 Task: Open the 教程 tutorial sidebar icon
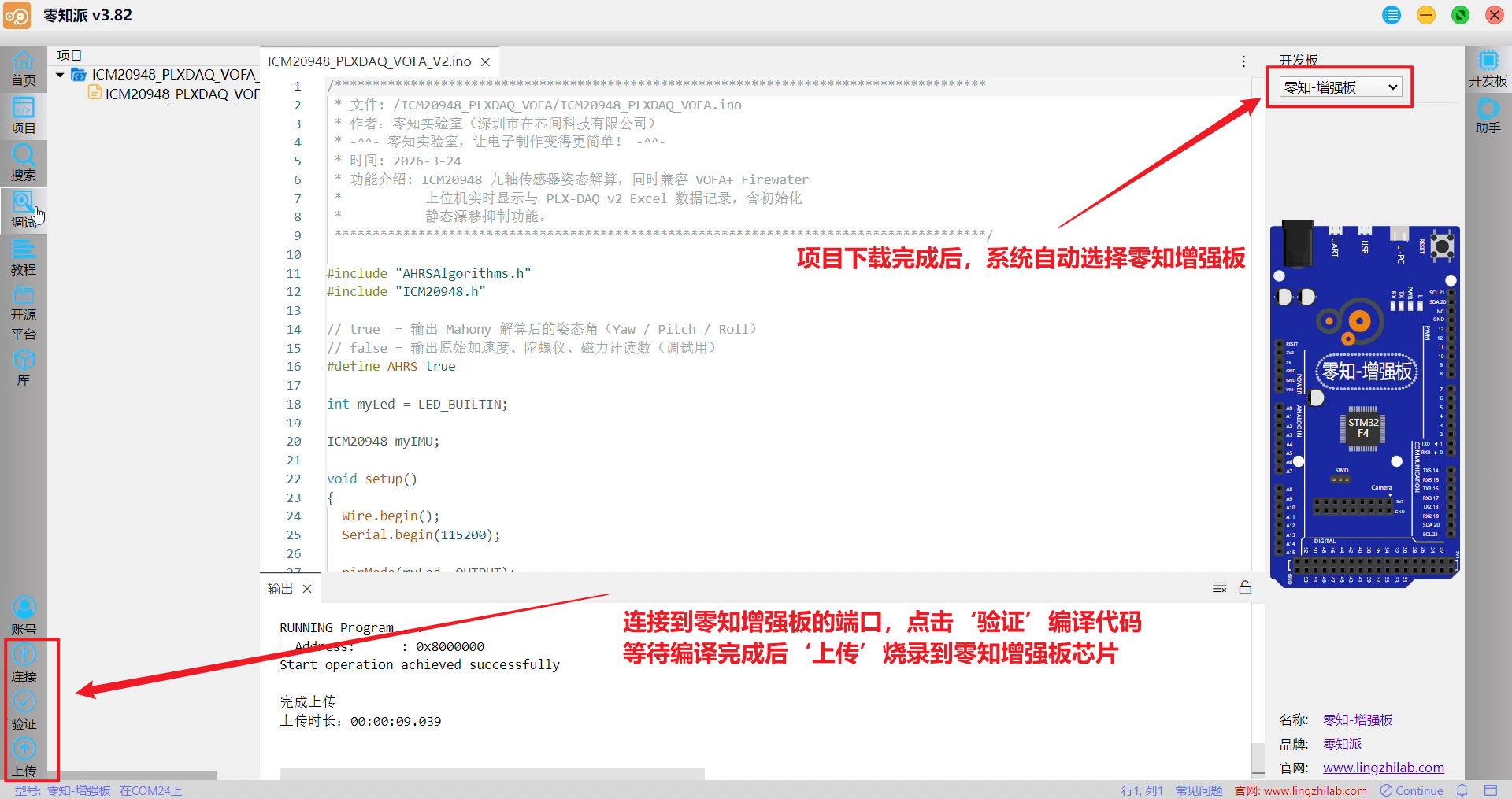(23, 257)
